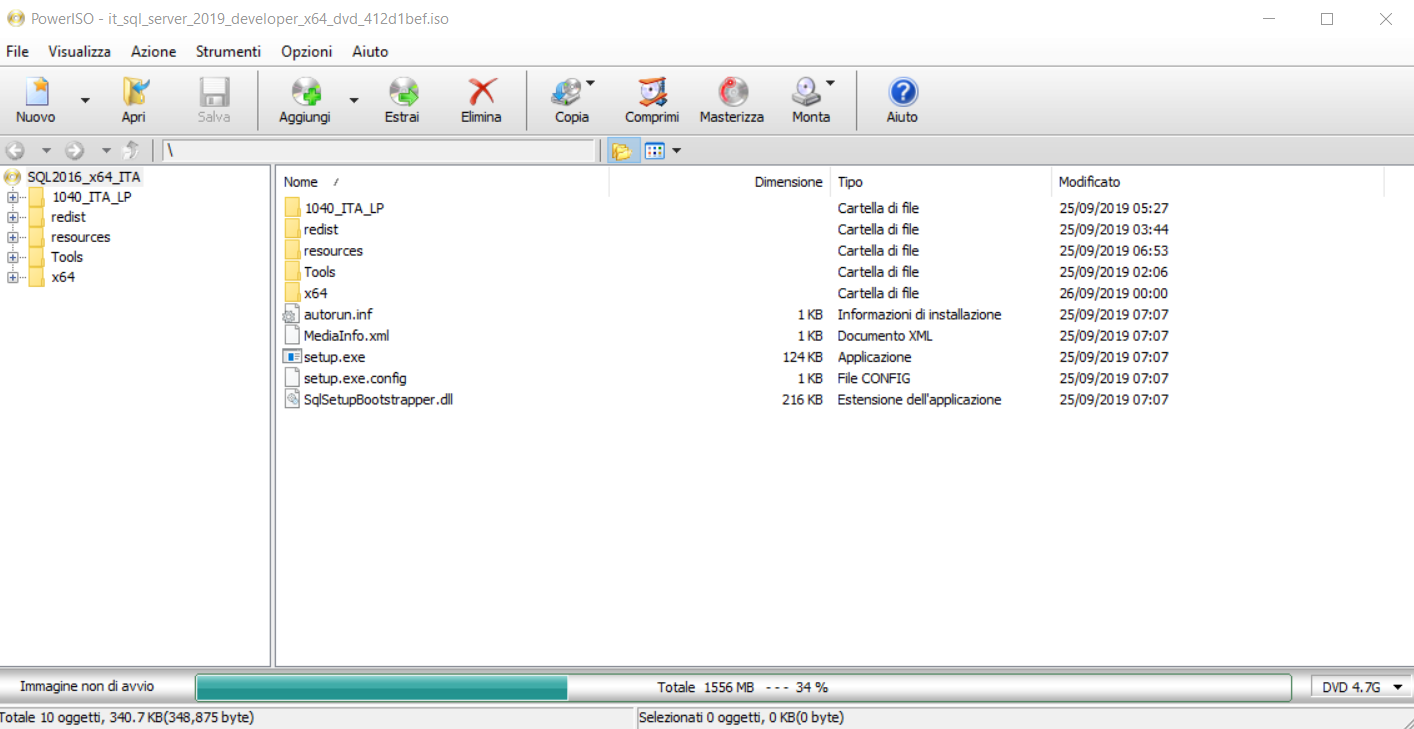This screenshot has width=1414, height=729.
Task: Expand the x64 tree node
Action: coord(12,277)
